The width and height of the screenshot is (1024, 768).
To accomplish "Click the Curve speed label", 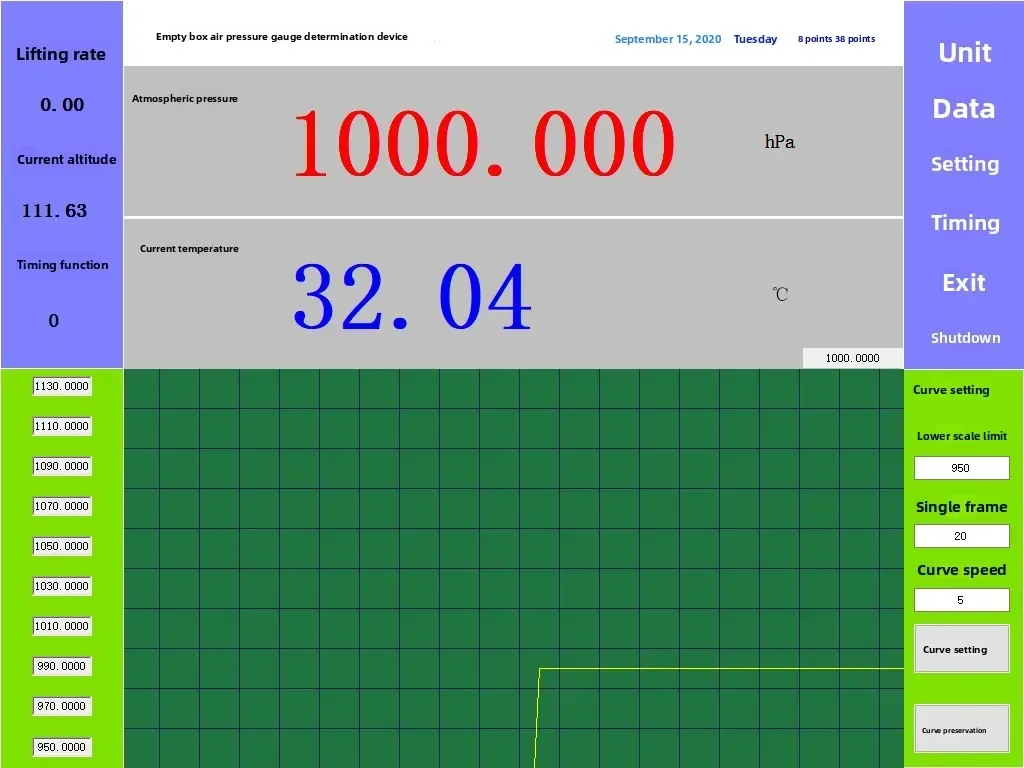I will click(x=961, y=570).
